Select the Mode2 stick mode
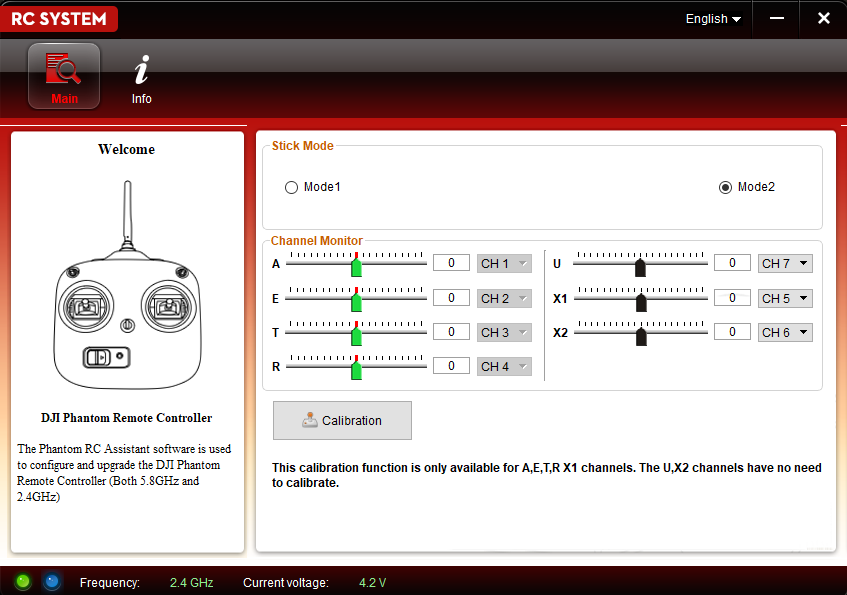Screen dimensions: 847x595 (x=726, y=187)
